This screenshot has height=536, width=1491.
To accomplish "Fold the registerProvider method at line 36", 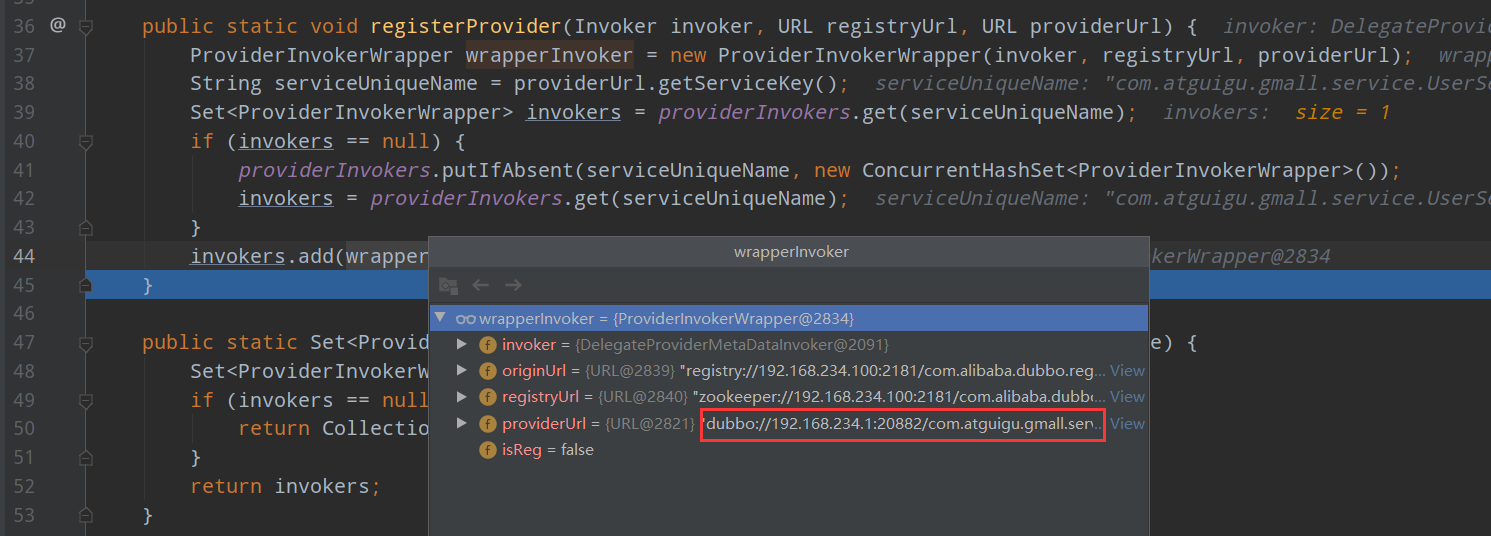I will (x=86, y=26).
